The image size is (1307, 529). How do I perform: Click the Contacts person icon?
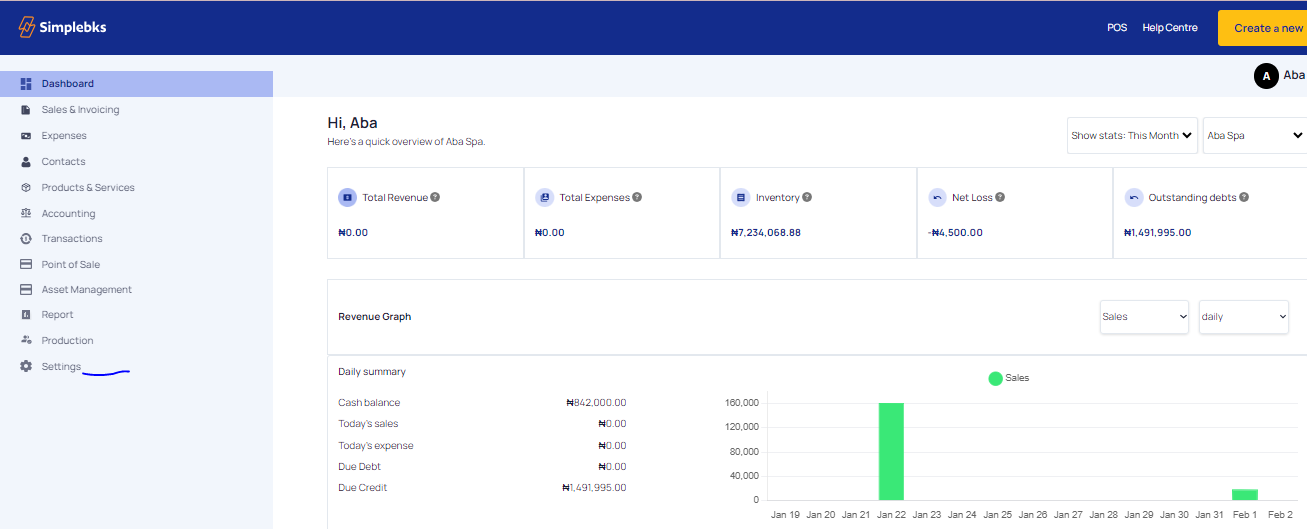26,162
